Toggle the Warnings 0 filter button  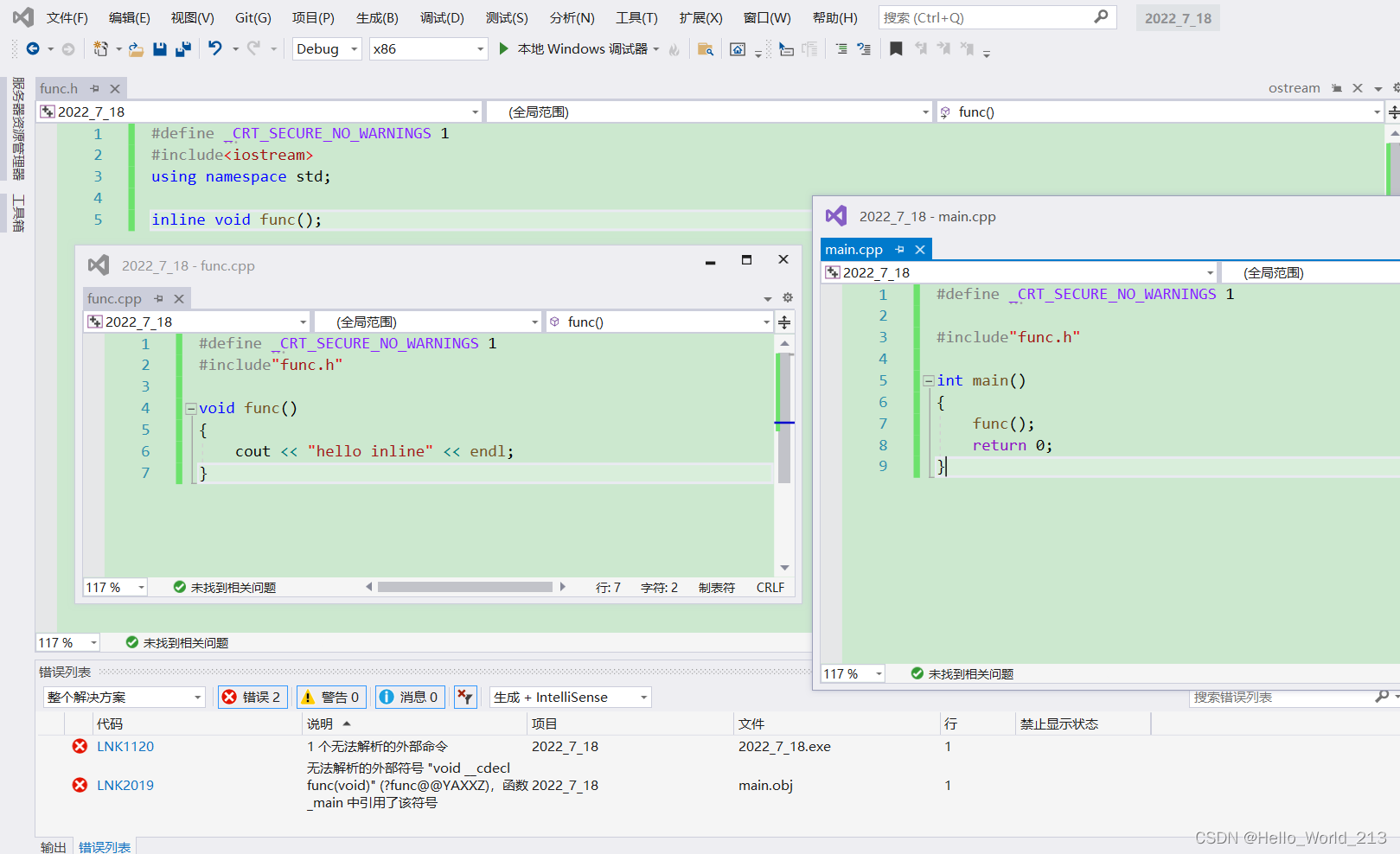point(331,697)
